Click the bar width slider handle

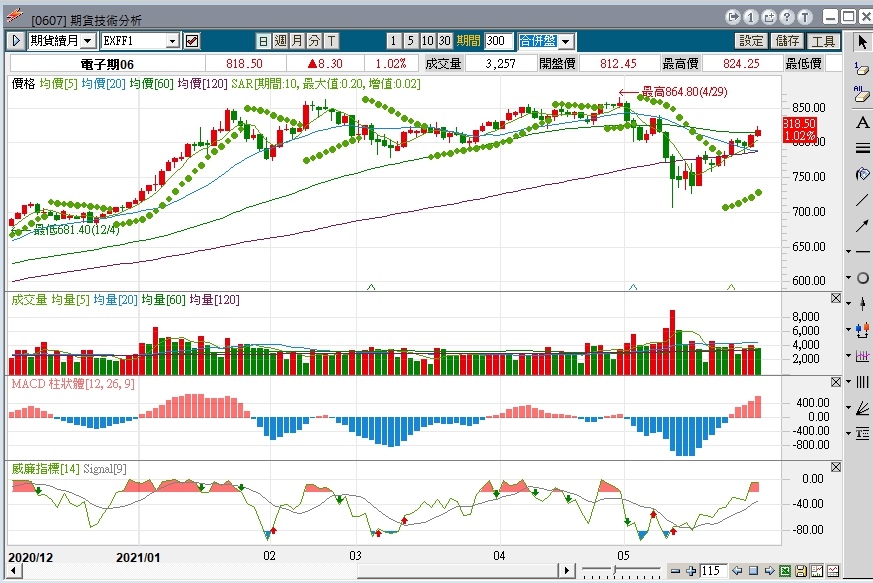tap(615, 570)
